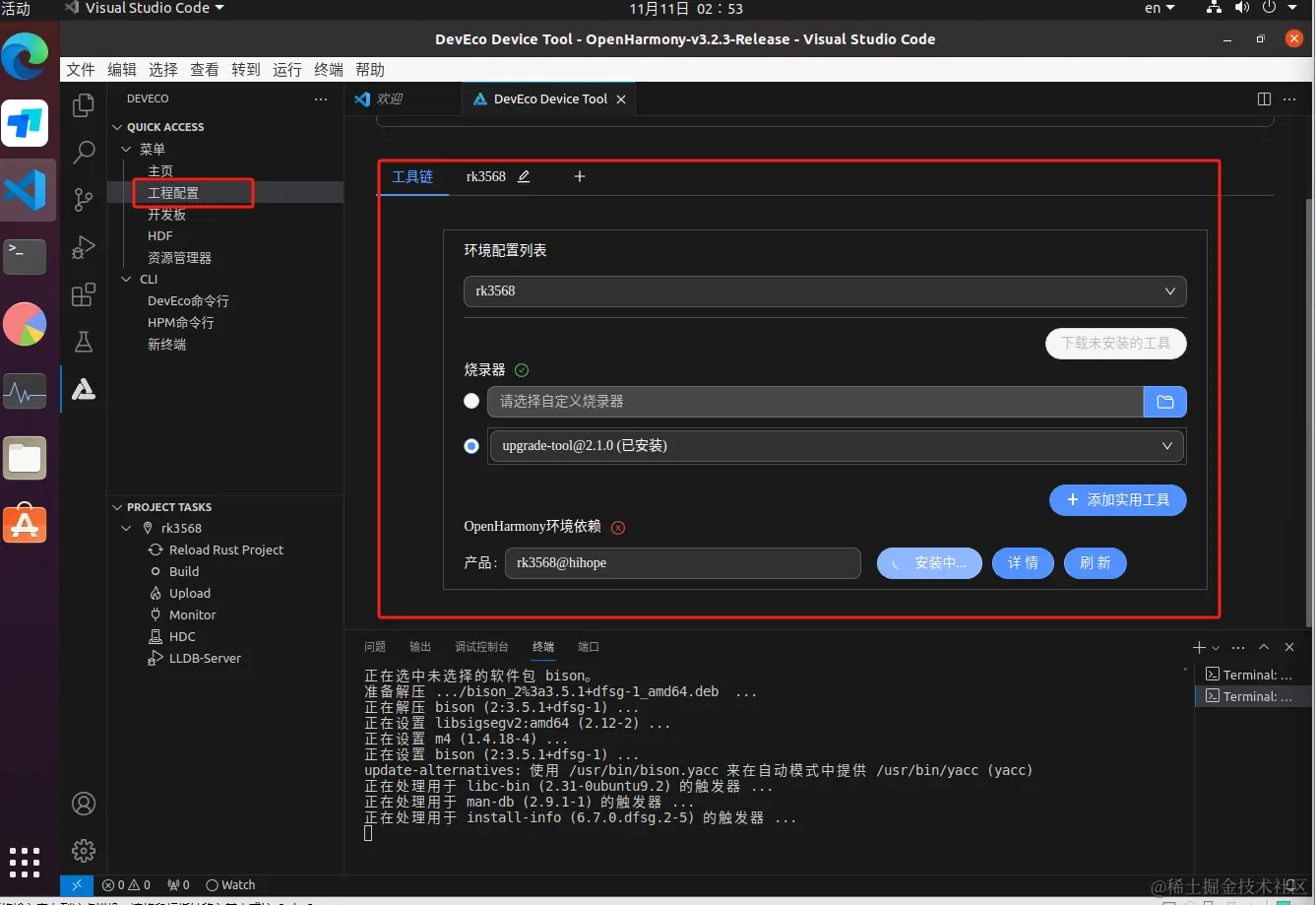Select the DevEco icon in activity bar
Image resolution: width=1316 pixels, height=905 pixels.
[84, 390]
